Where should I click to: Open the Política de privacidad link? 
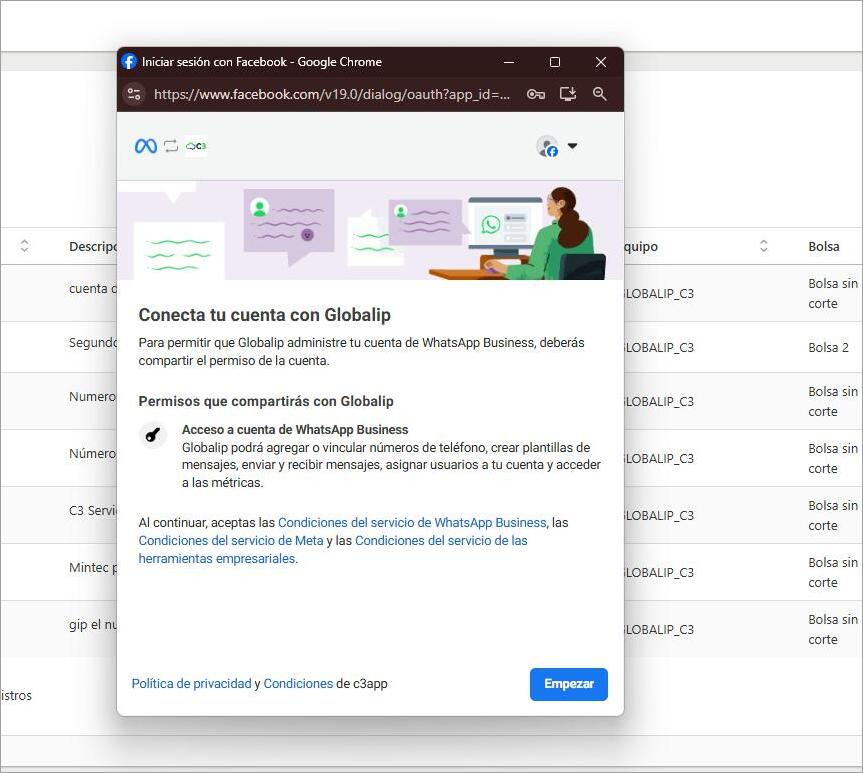click(x=191, y=684)
